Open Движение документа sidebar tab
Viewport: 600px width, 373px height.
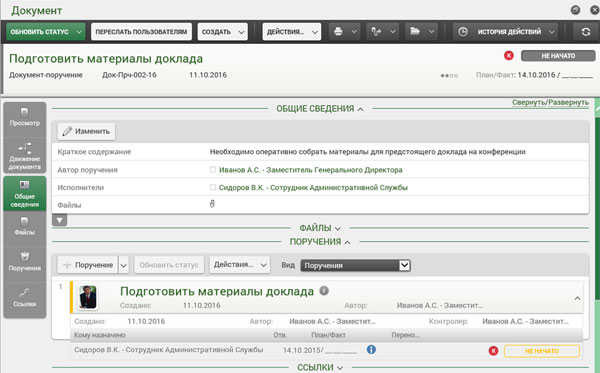click(25, 155)
